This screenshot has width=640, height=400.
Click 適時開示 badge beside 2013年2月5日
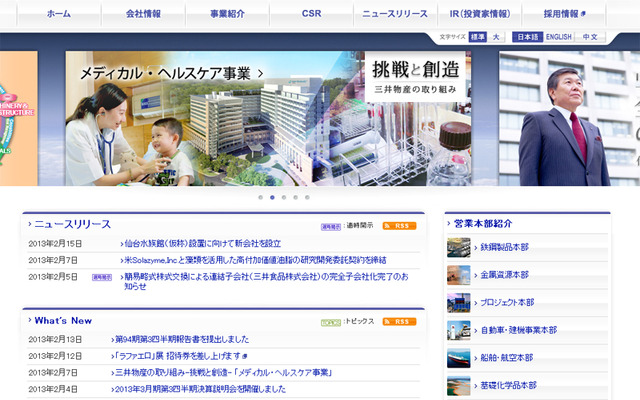[x=102, y=277]
